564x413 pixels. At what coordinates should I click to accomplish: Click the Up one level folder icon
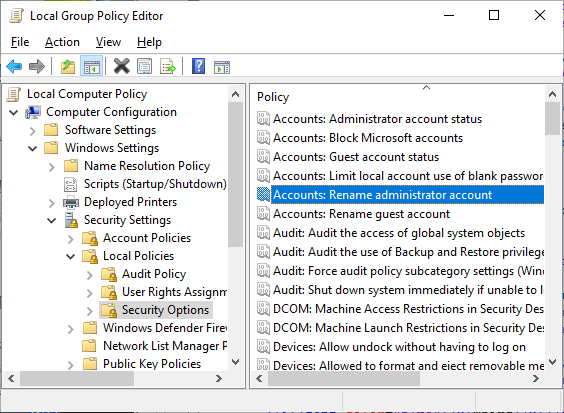[x=68, y=67]
